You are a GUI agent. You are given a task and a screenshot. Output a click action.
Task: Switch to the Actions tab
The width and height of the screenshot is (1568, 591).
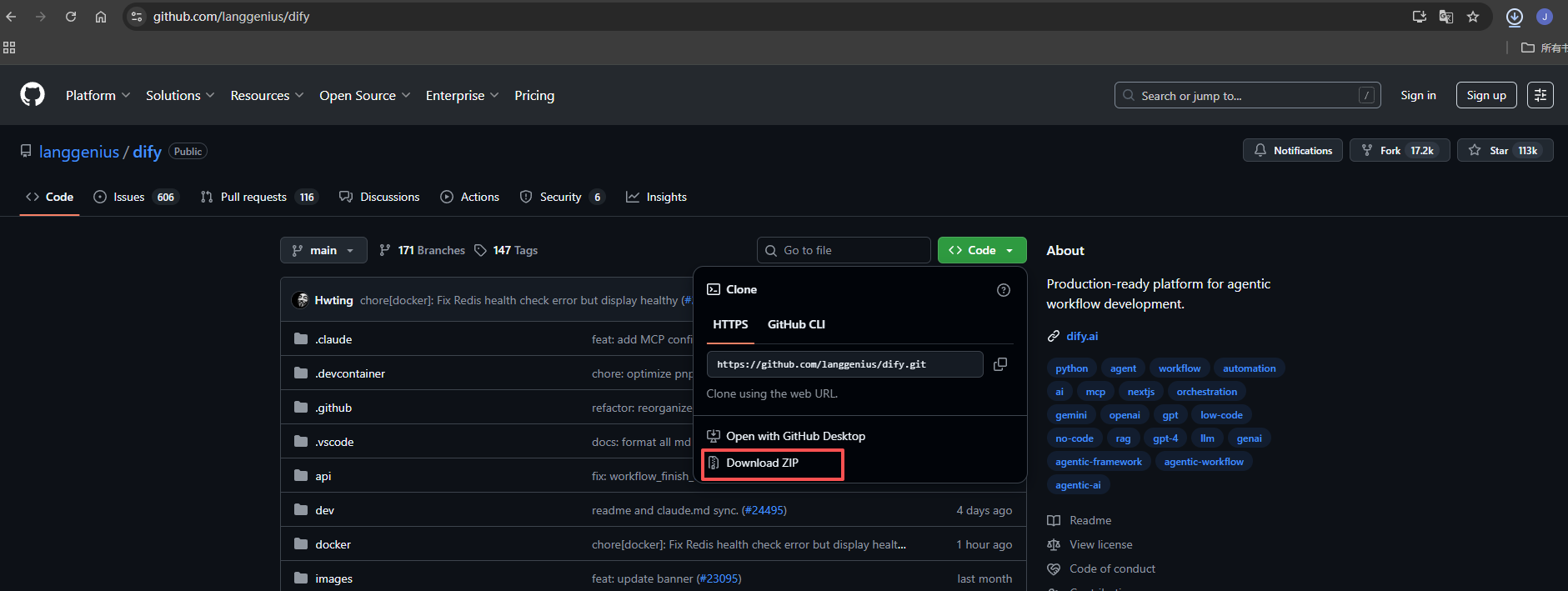470,197
